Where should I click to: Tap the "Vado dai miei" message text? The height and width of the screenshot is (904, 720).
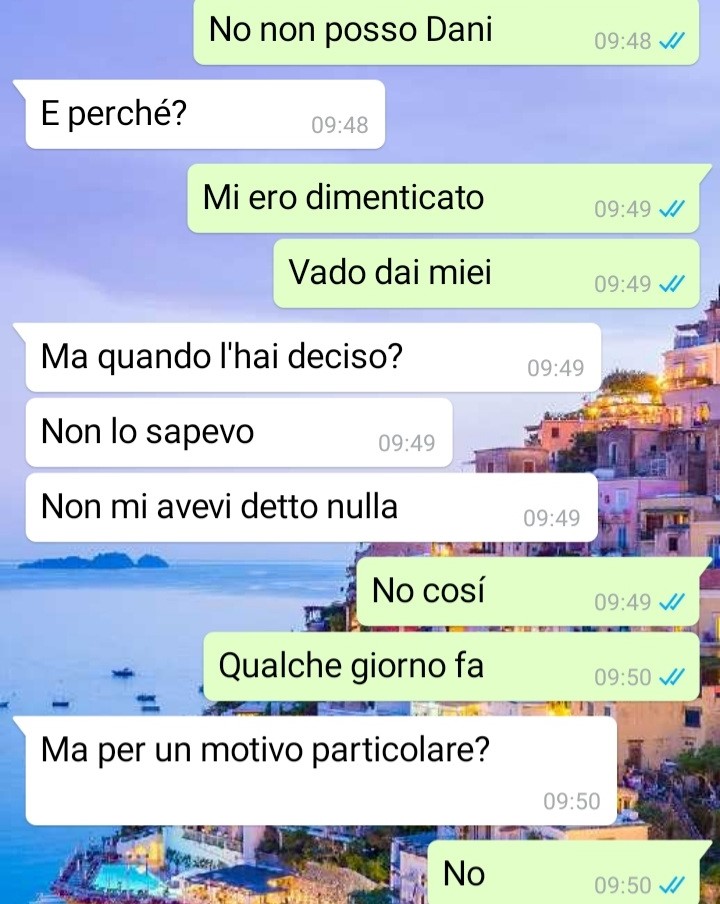coord(390,272)
